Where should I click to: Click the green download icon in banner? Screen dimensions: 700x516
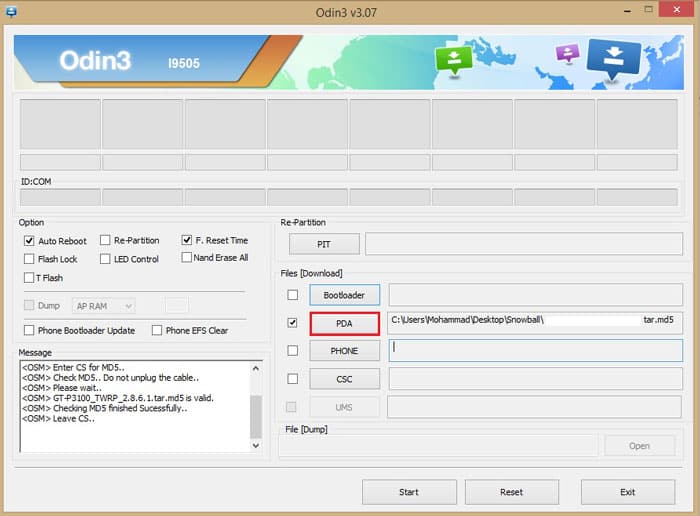(454, 60)
